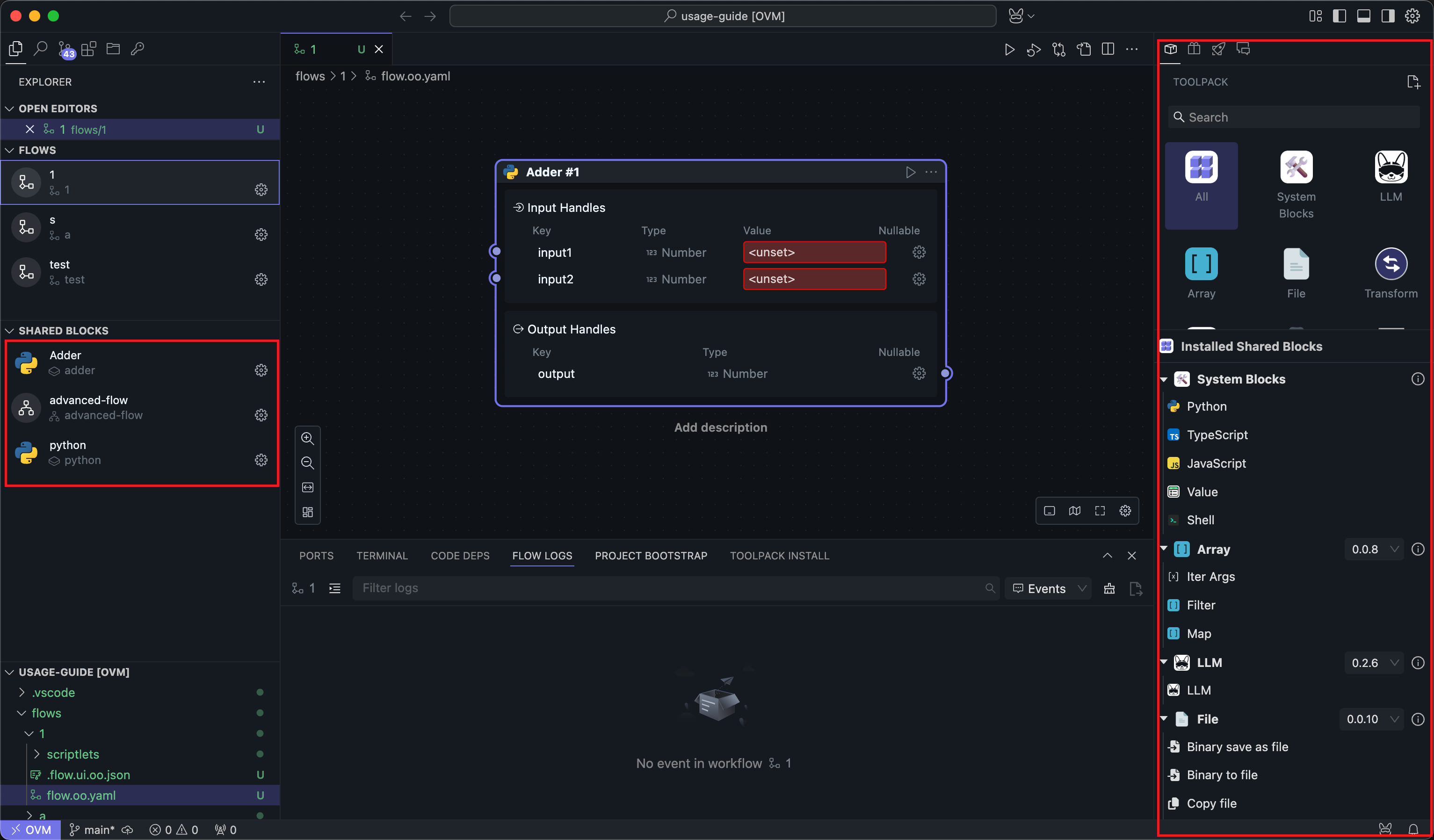Image resolution: width=1434 pixels, height=840 pixels.
Task: Click the minimap icon on canvas toolbar
Action: coord(1074,510)
